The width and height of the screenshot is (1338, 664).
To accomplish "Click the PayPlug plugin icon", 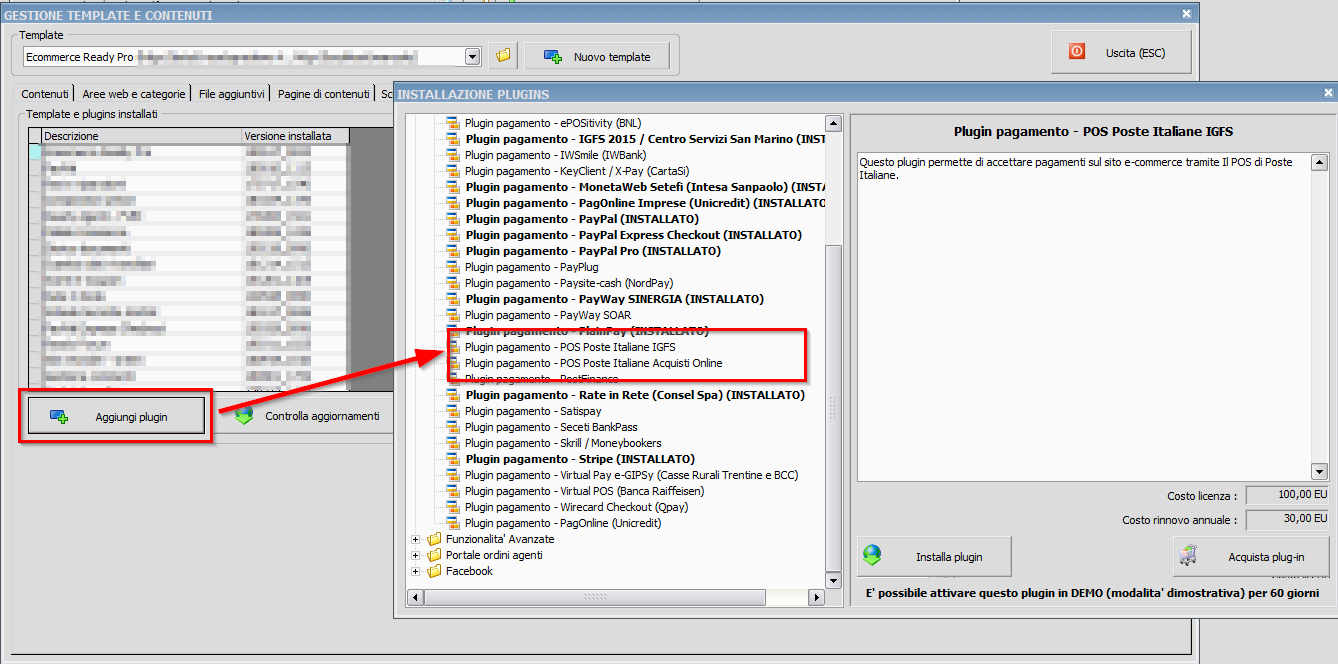I will tap(453, 267).
